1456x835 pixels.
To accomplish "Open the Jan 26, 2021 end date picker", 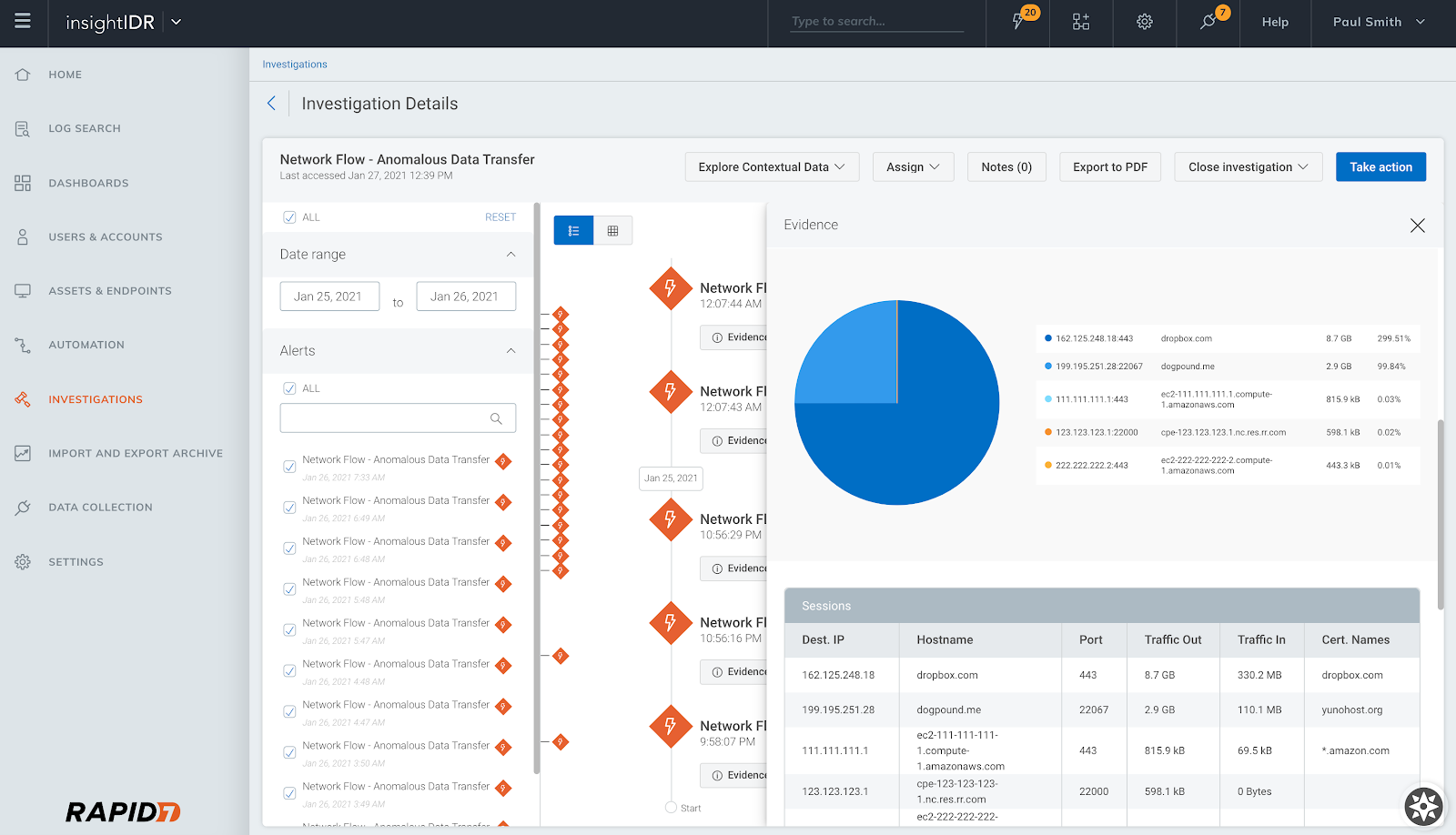I will click(466, 297).
